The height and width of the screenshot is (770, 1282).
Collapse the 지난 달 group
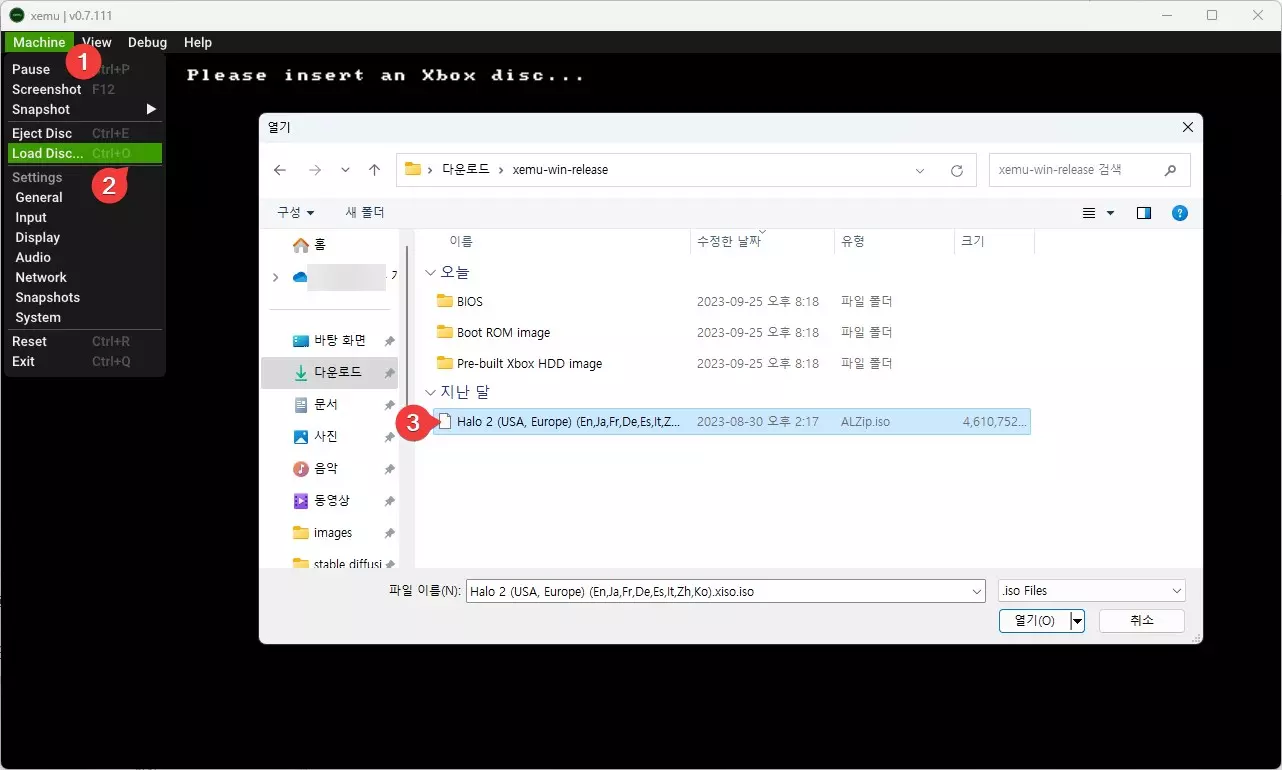[x=430, y=392]
